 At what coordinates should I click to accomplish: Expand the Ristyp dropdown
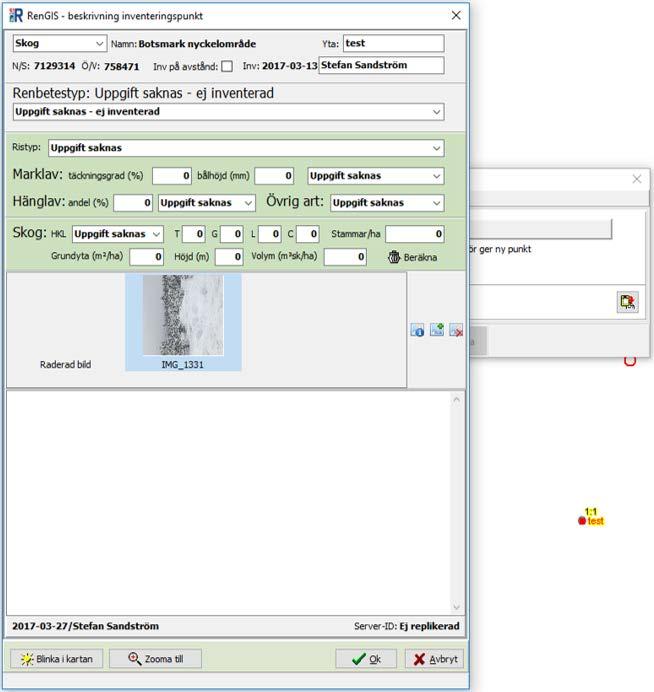[246, 148]
